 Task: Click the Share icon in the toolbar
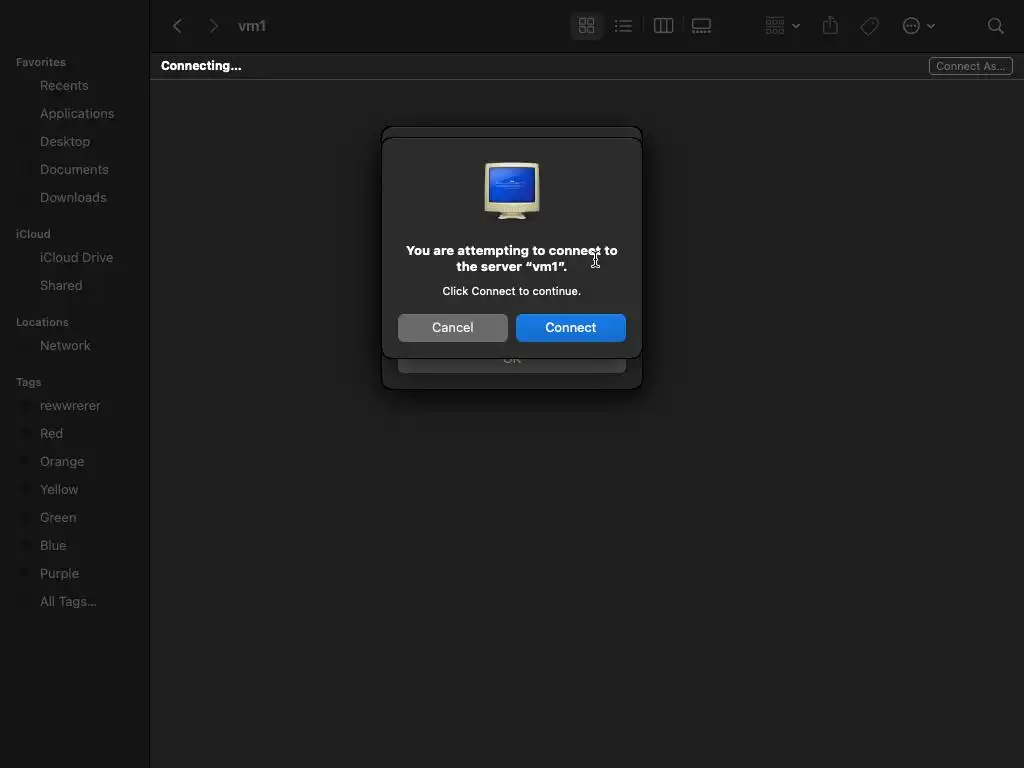830,26
